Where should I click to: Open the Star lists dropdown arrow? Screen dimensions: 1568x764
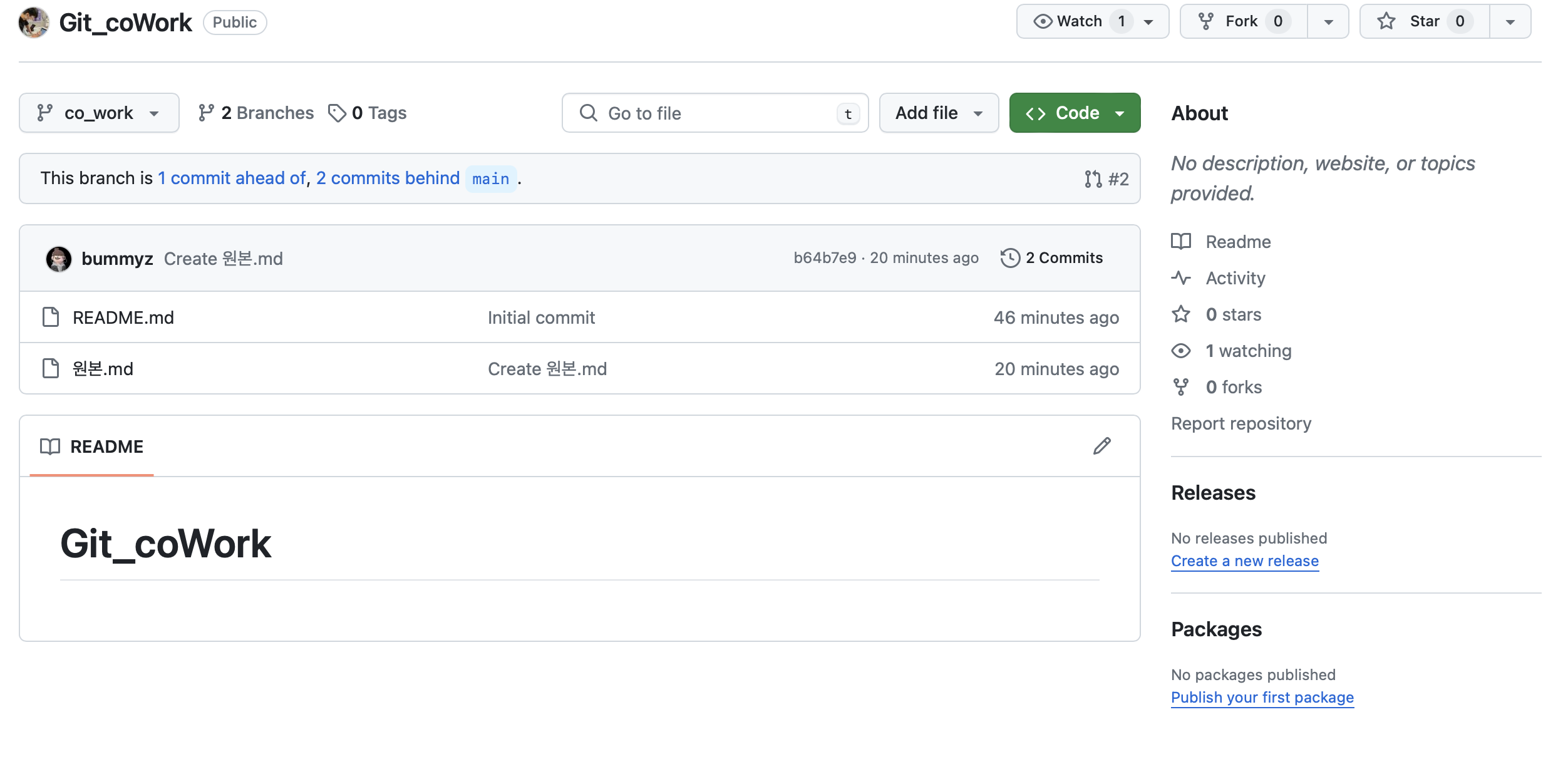(1510, 22)
